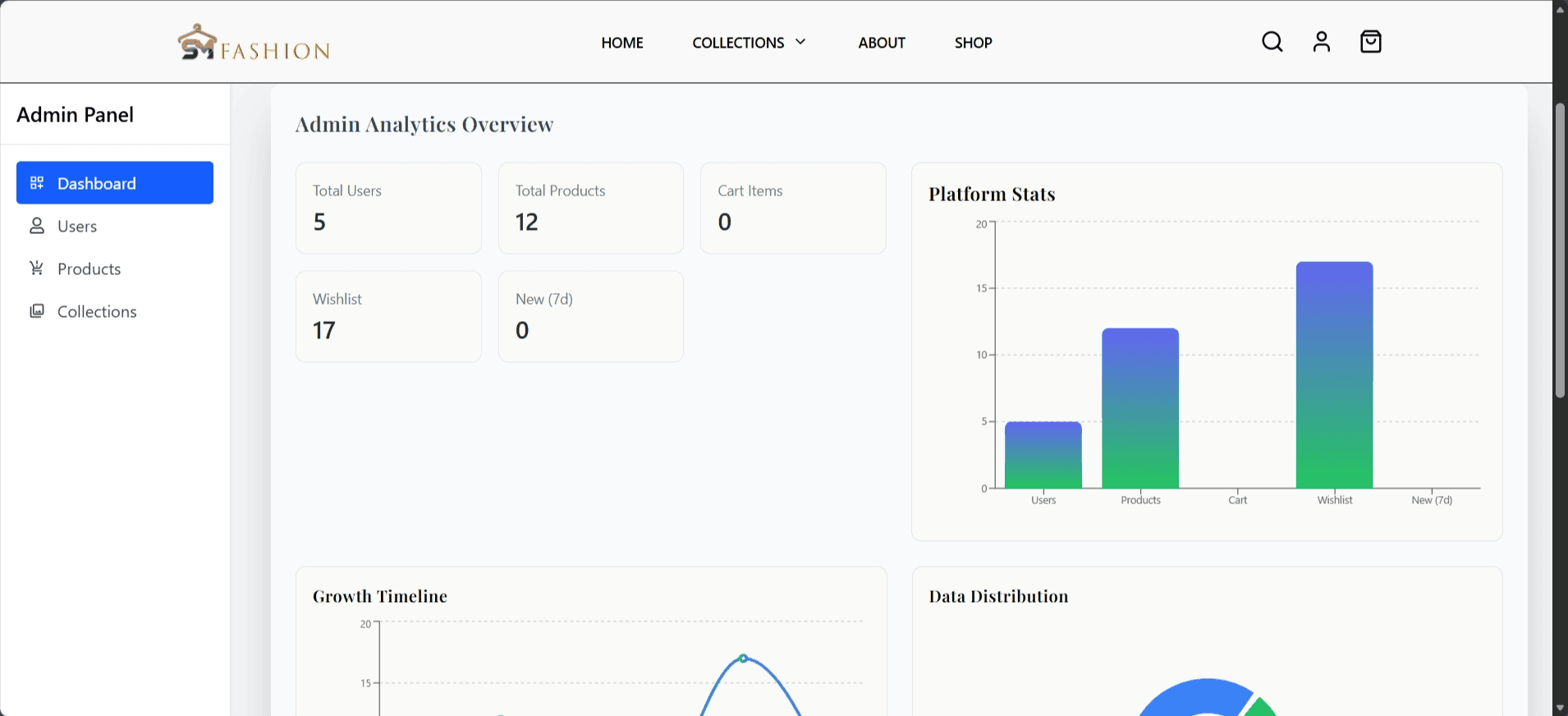
Task: Click the Collections stack icon in sidebar
Action: [37, 311]
